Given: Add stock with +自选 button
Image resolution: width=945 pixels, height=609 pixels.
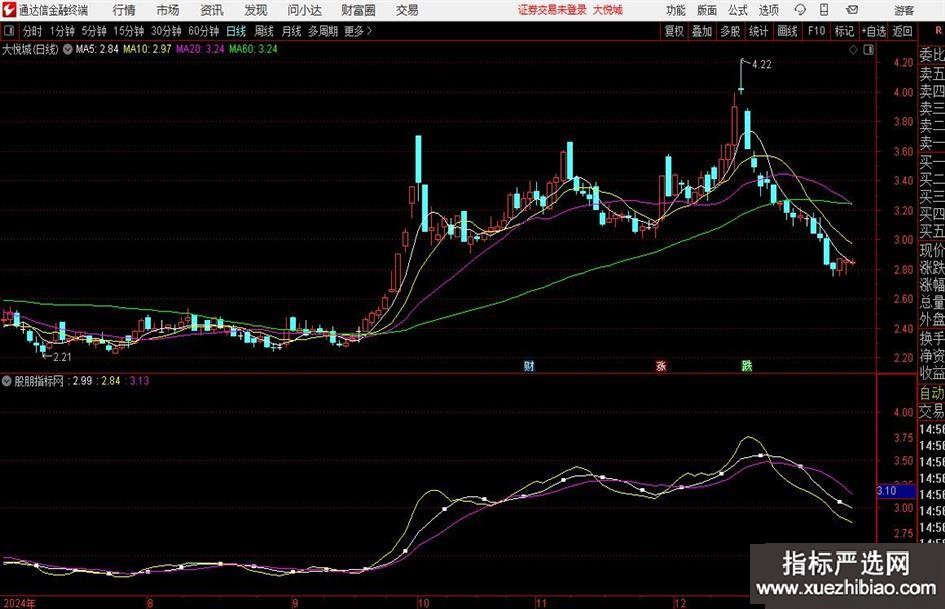Looking at the screenshot, I should pyautogui.click(x=874, y=31).
